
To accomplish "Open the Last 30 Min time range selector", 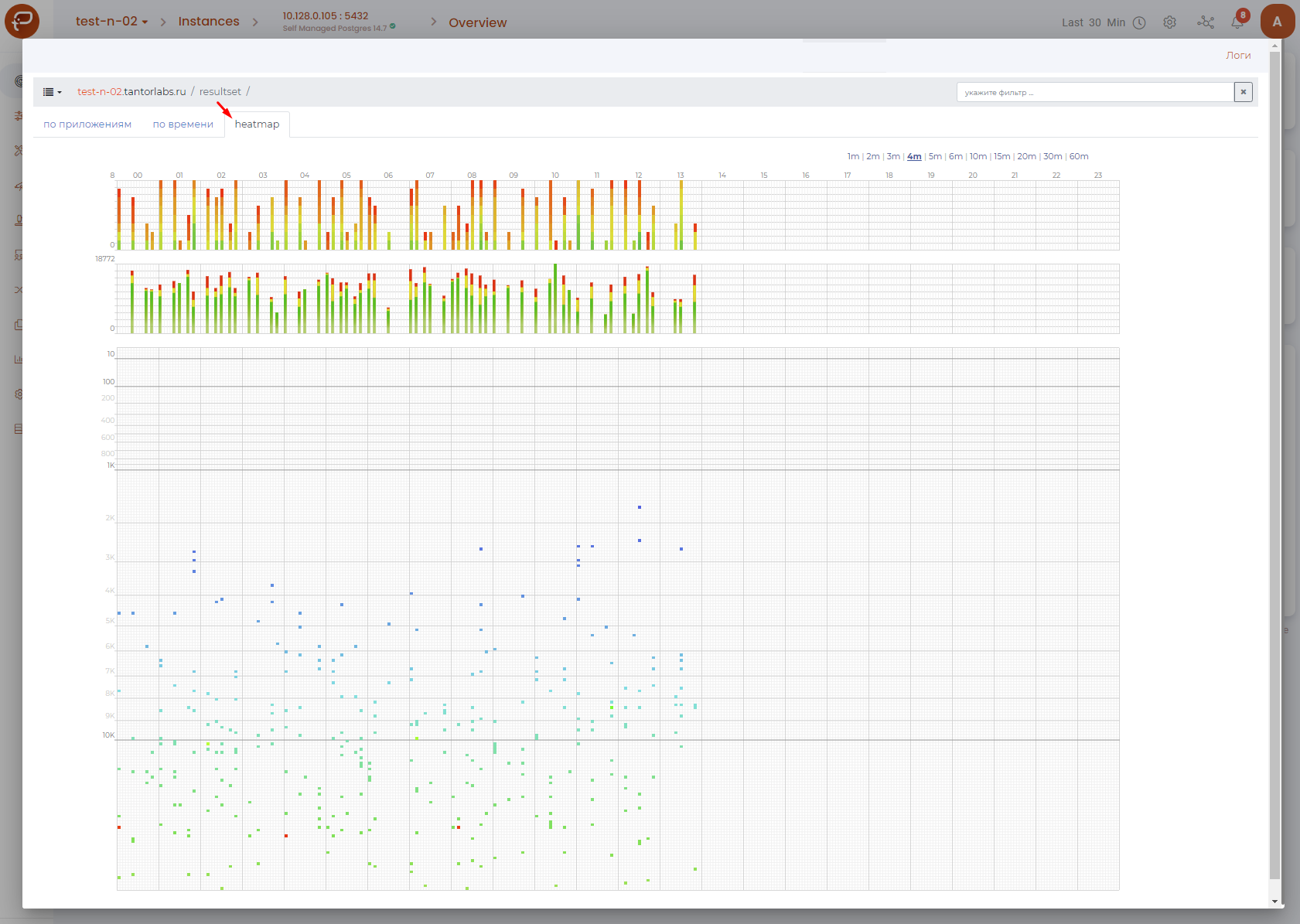I will coord(1093,22).
